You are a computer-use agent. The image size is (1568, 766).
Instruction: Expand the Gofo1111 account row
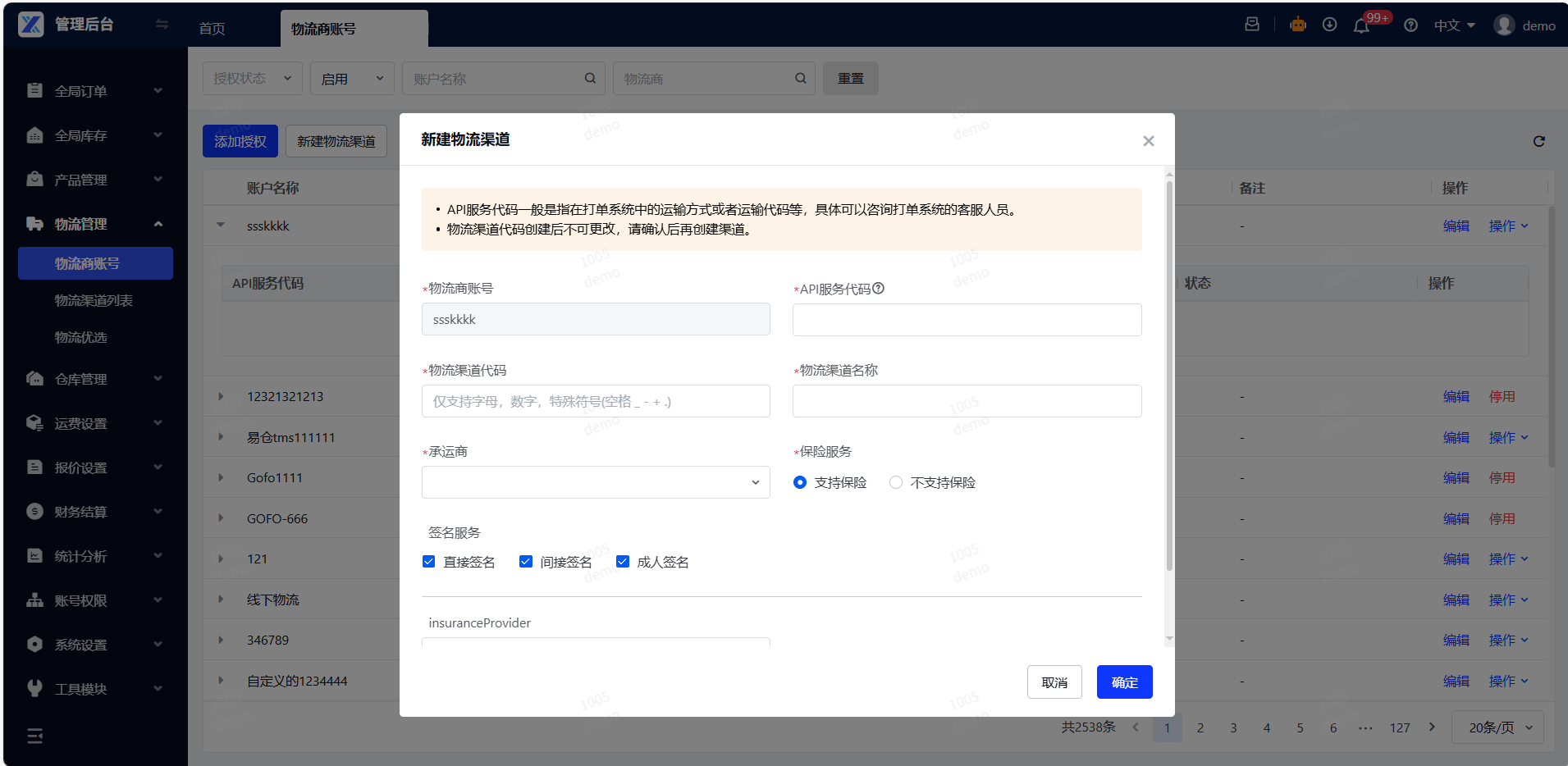[221, 477]
